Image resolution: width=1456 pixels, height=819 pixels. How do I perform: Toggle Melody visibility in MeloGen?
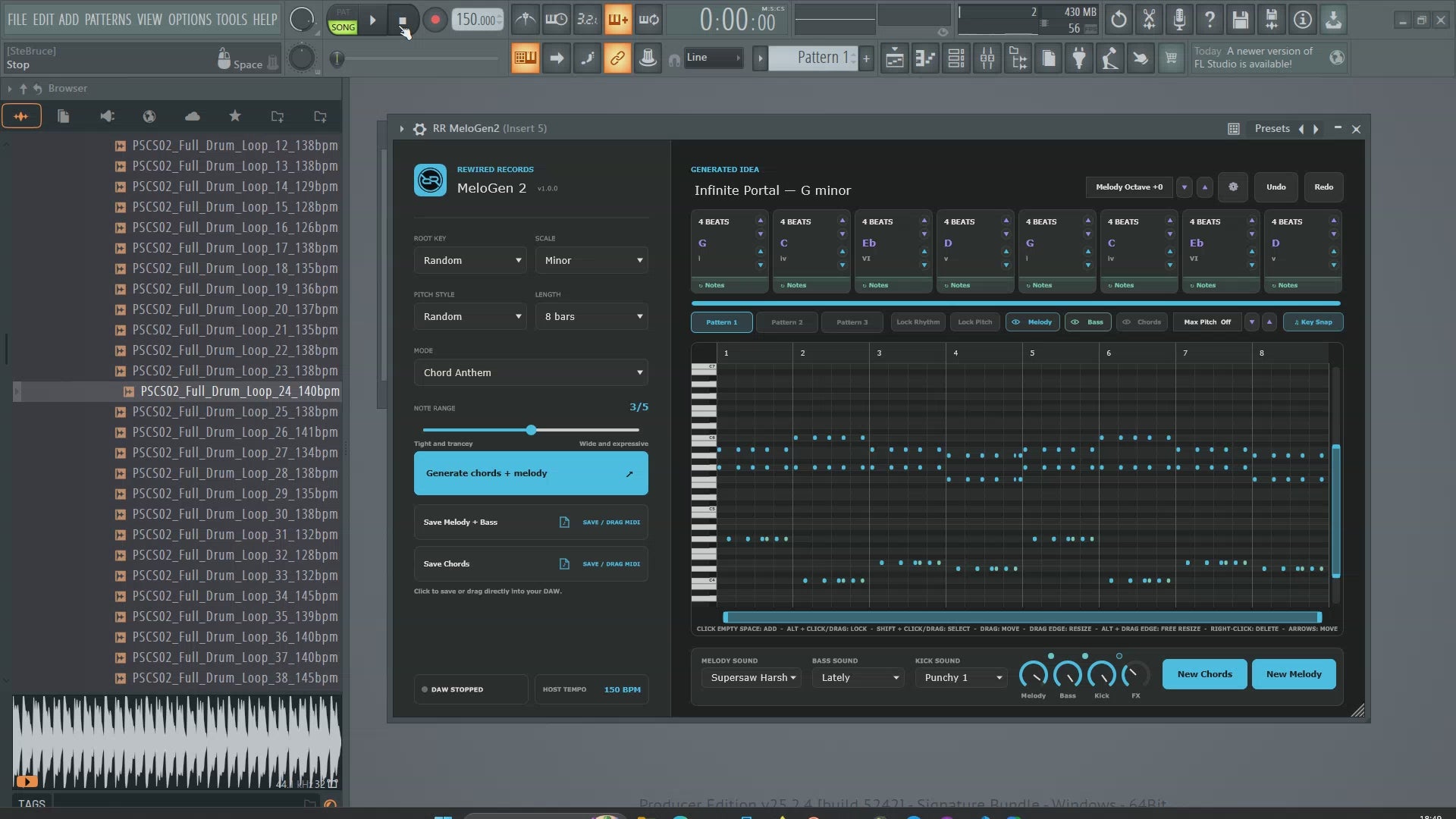click(1032, 322)
